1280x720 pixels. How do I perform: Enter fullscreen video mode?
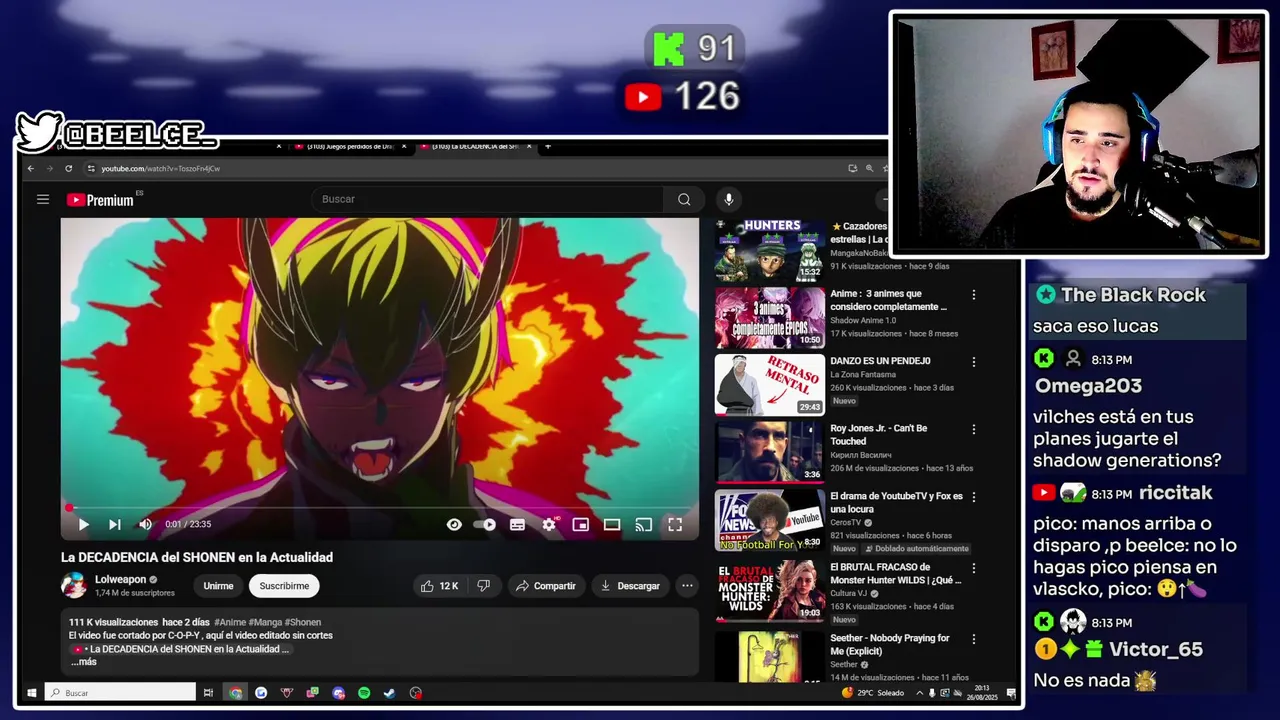tap(675, 524)
